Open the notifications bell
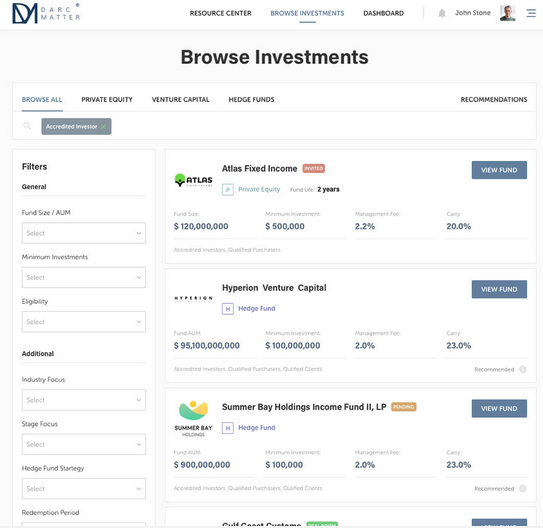Image resolution: width=543 pixels, height=528 pixels. pos(442,13)
